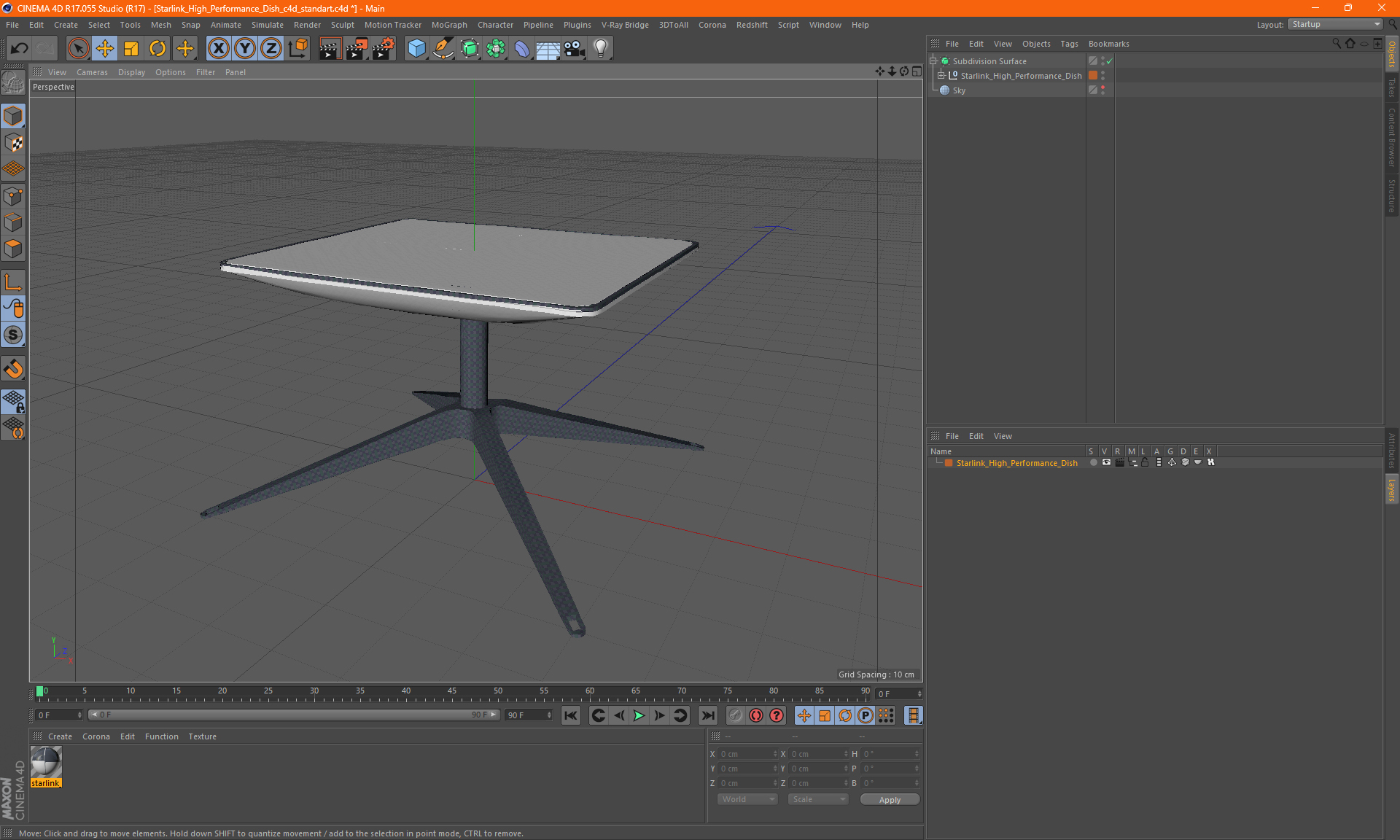This screenshot has height=840, width=1400.
Task: Select the Live Selection tool
Action: [78, 48]
